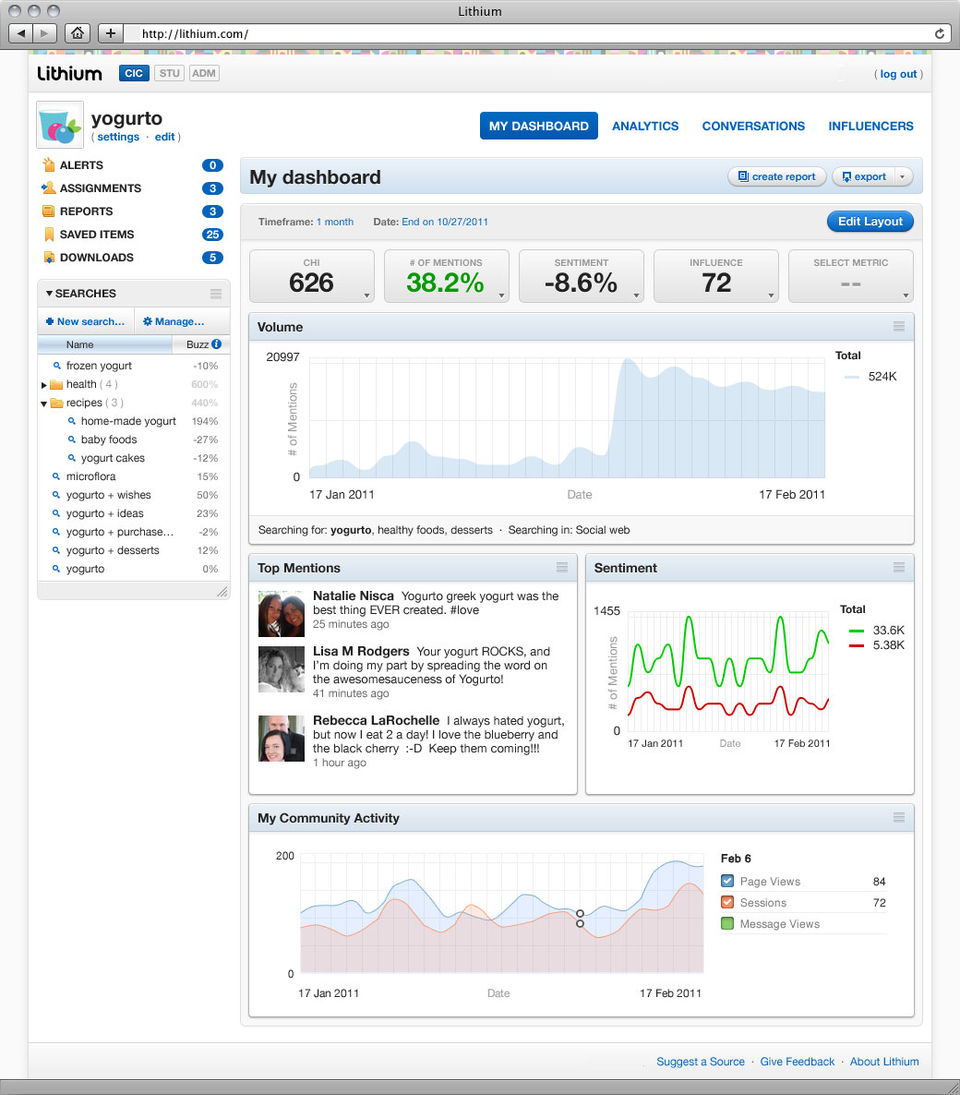Click Lisa M Rodgers' profile photo
The height and width of the screenshot is (1095, 960).
pos(281,669)
